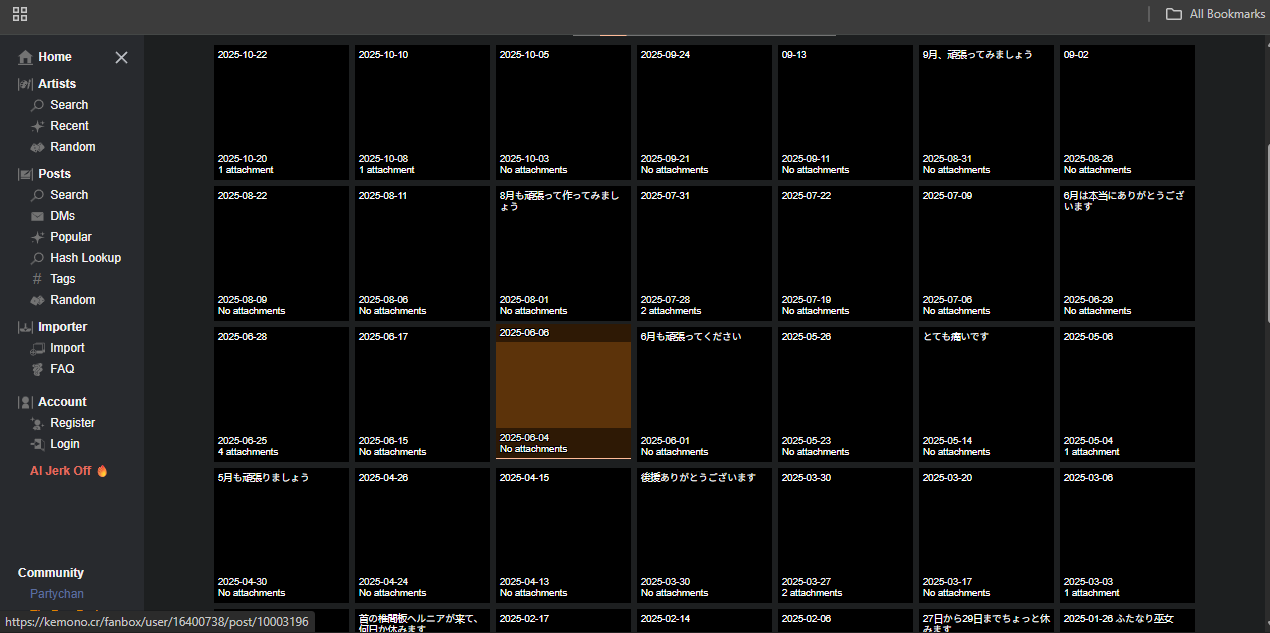Open the FAQ page
Screen dimensions: 1270x633
click(62, 369)
